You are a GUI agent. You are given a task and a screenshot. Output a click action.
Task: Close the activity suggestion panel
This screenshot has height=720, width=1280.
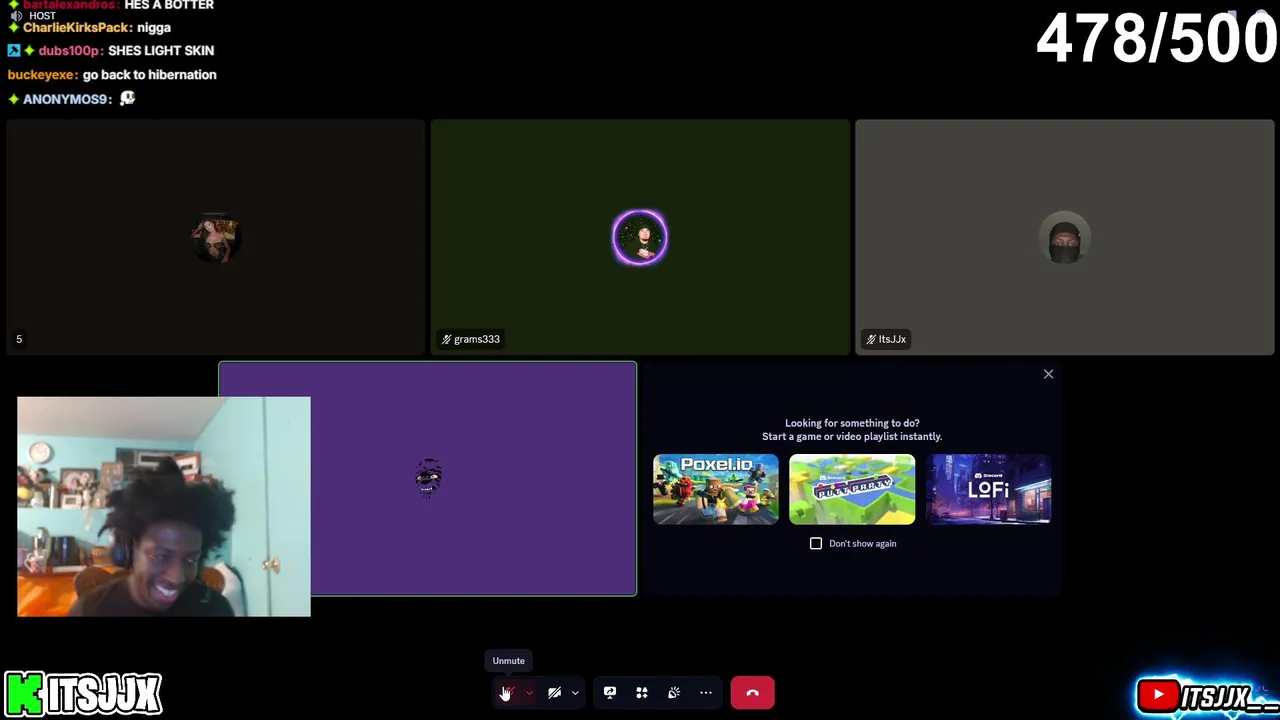pos(1048,374)
